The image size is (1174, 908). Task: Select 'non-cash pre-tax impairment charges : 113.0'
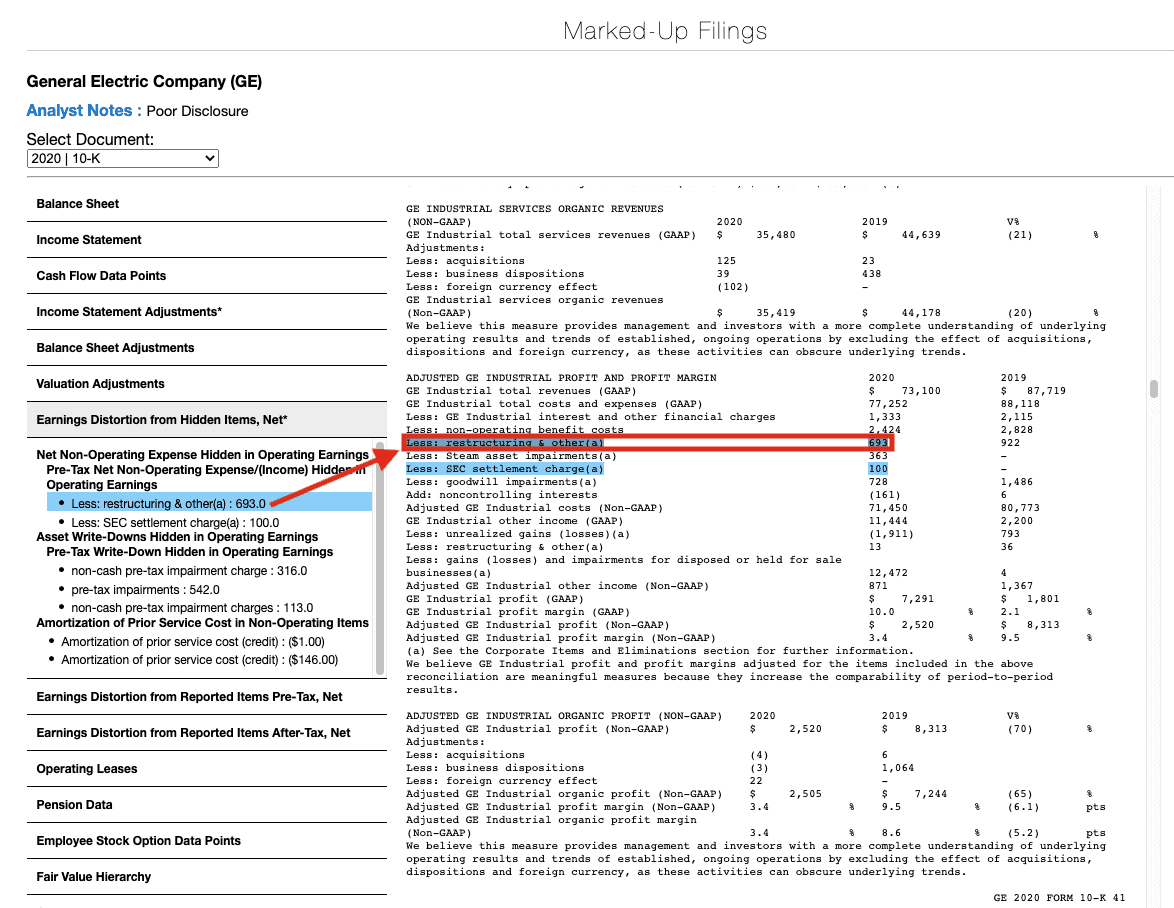192,608
